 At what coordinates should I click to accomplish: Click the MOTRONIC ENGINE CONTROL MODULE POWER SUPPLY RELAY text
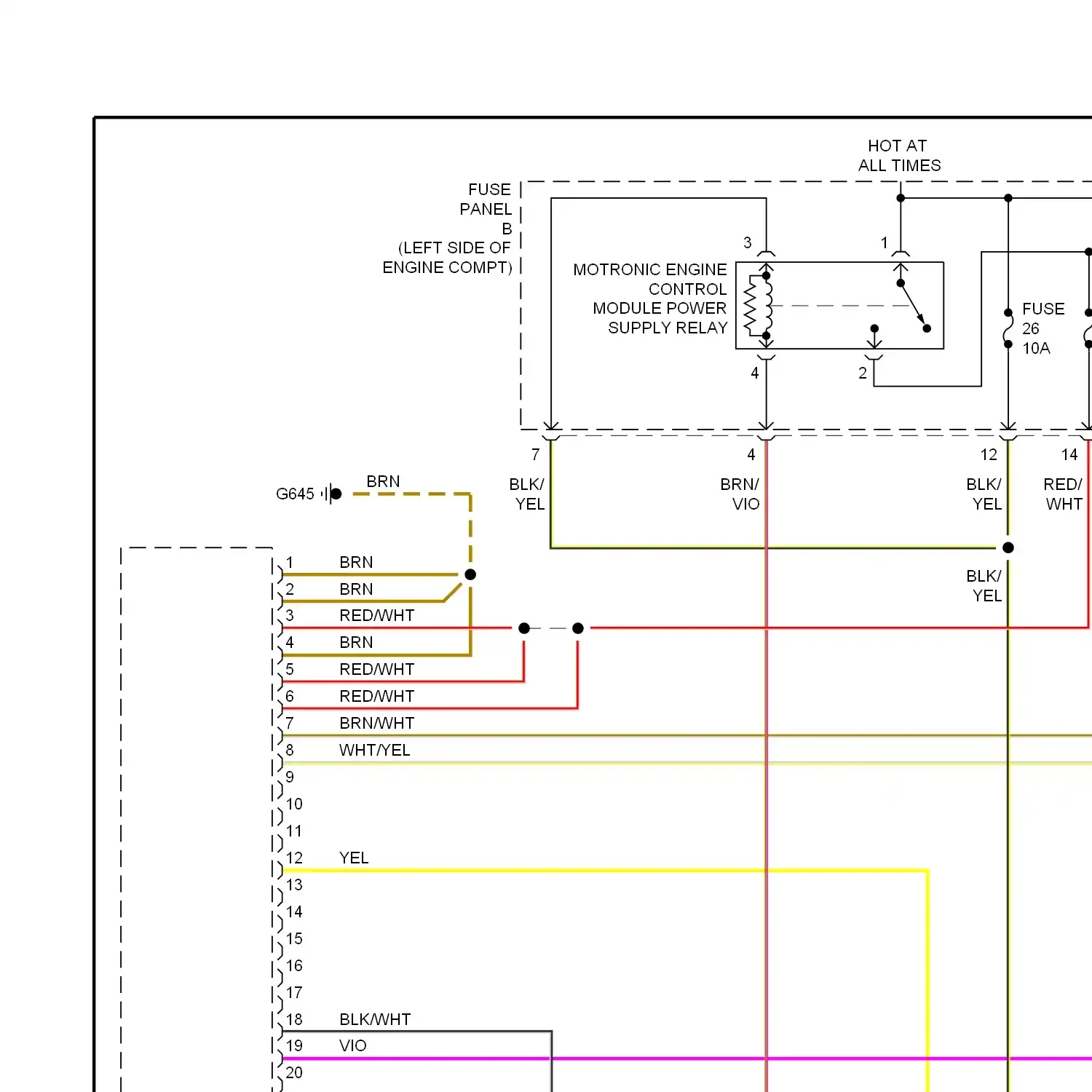click(x=650, y=298)
